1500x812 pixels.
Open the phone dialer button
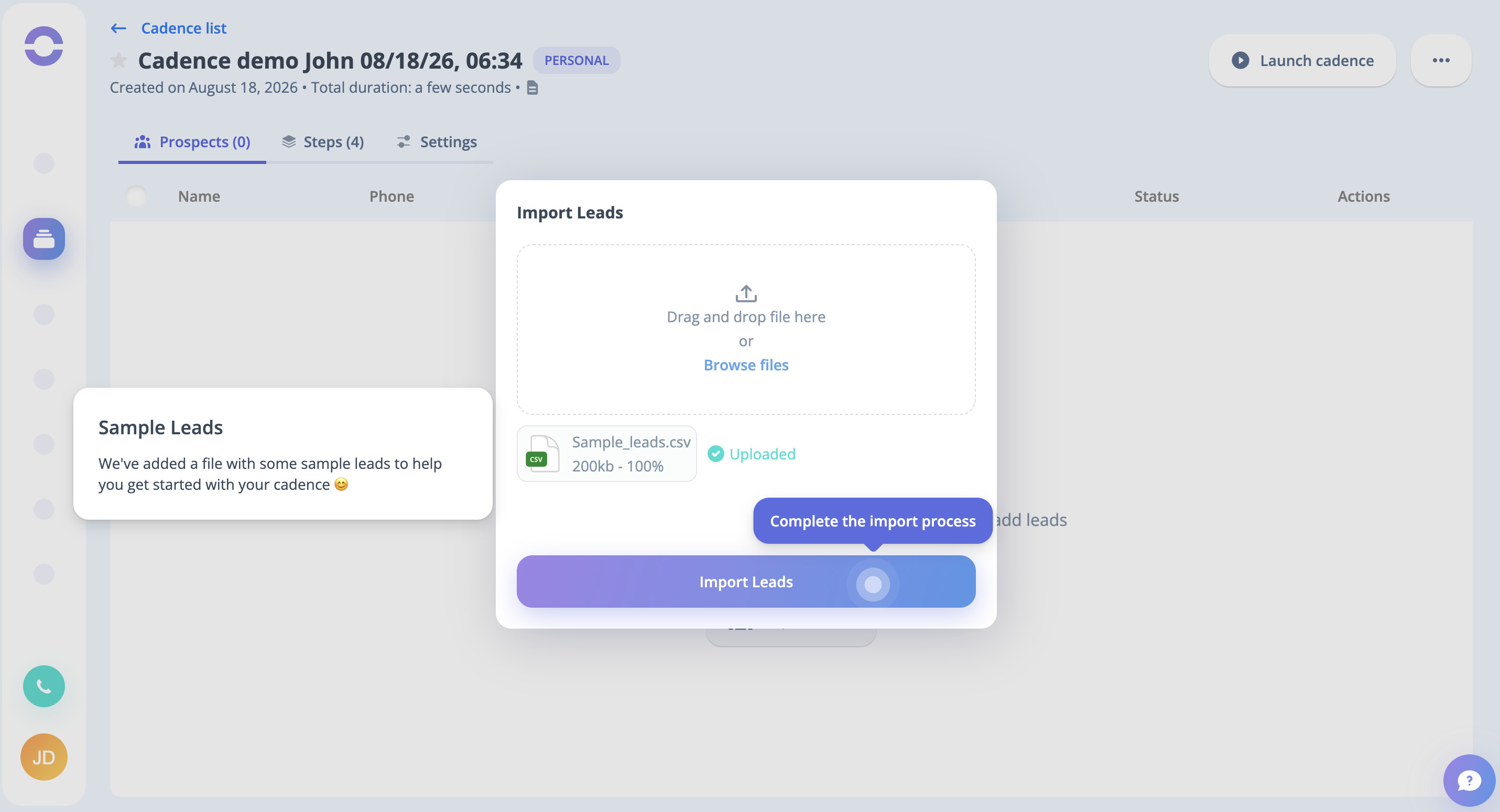point(44,686)
